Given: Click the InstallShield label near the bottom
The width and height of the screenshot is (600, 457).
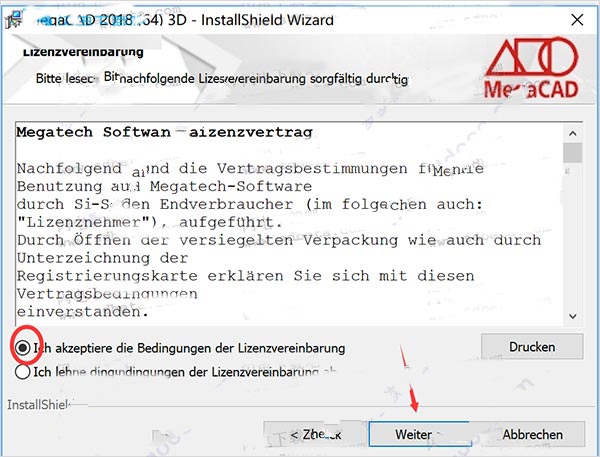Looking at the screenshot, I should coord(39,405).
